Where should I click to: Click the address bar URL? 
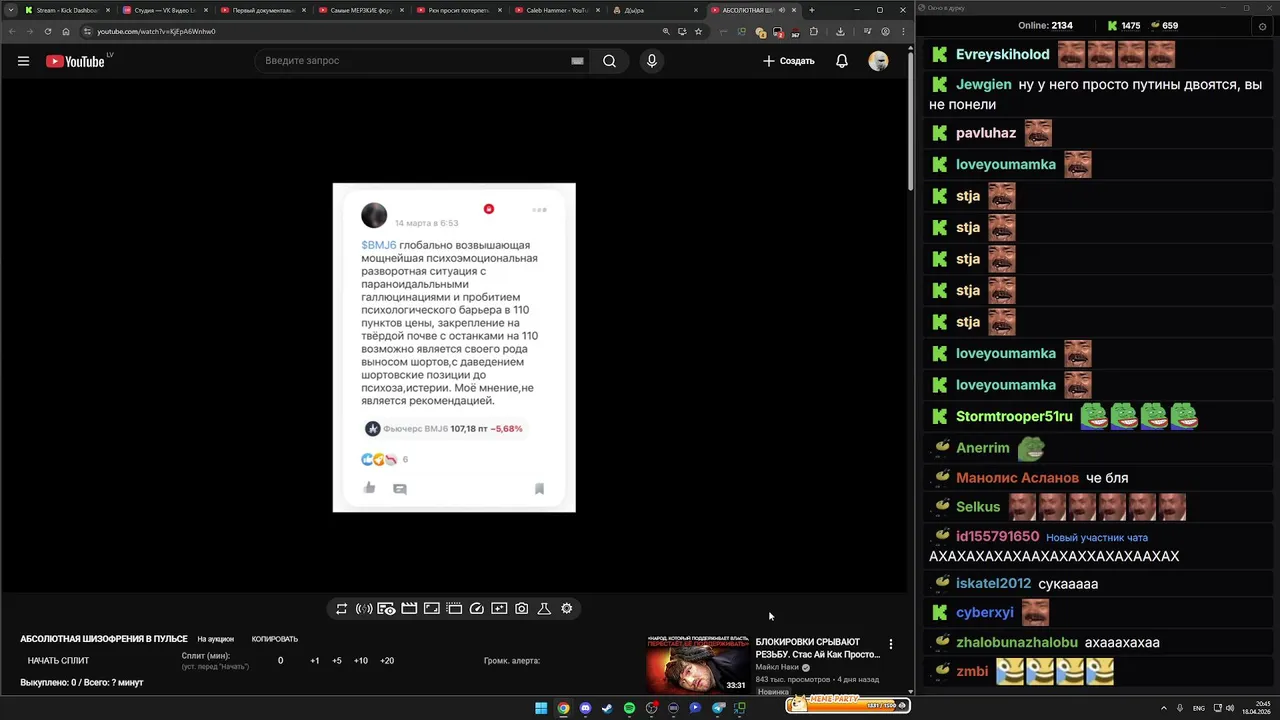(x=156, y=31)
